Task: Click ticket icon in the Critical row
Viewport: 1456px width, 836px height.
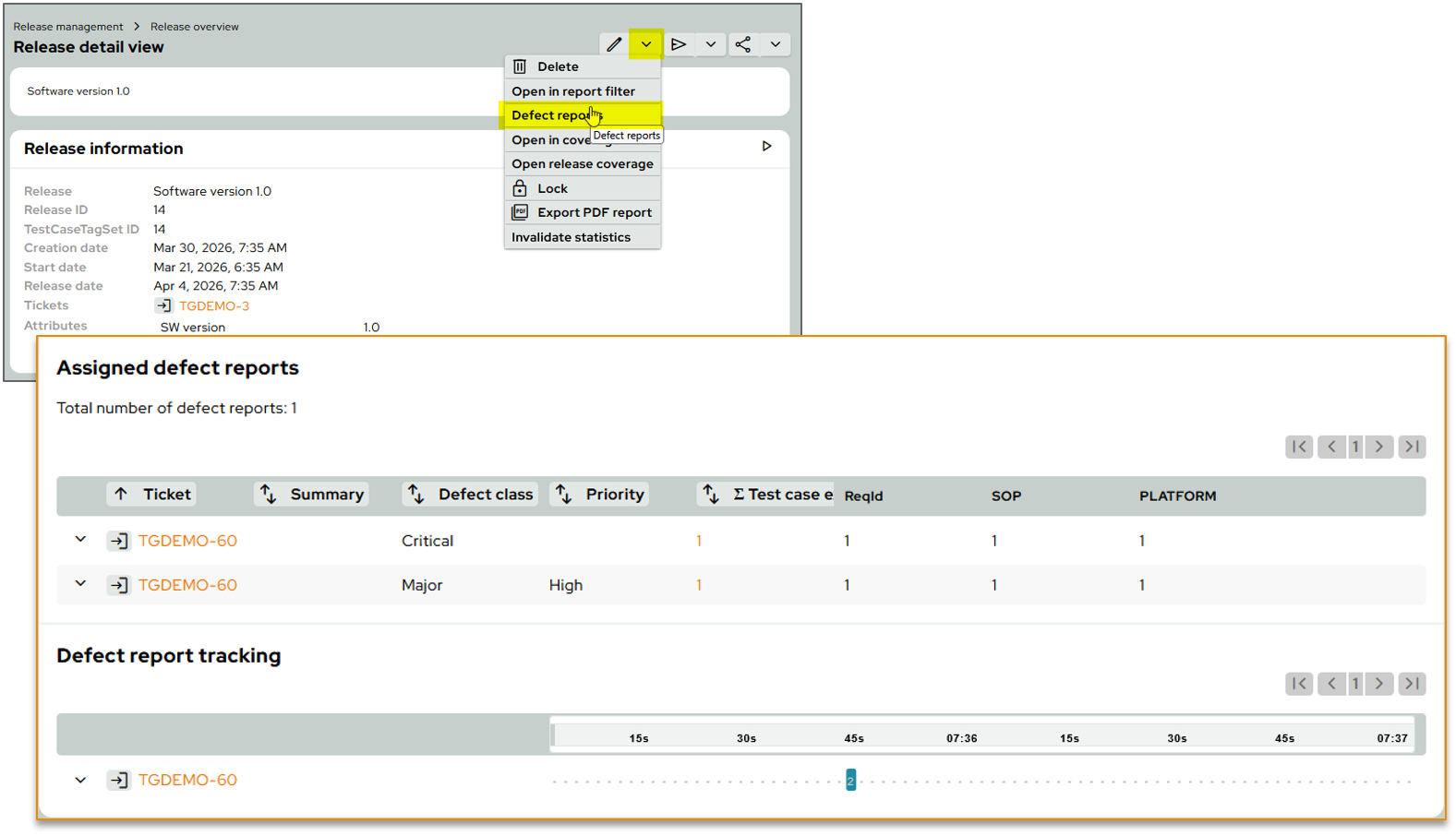Action: [118, 541]
